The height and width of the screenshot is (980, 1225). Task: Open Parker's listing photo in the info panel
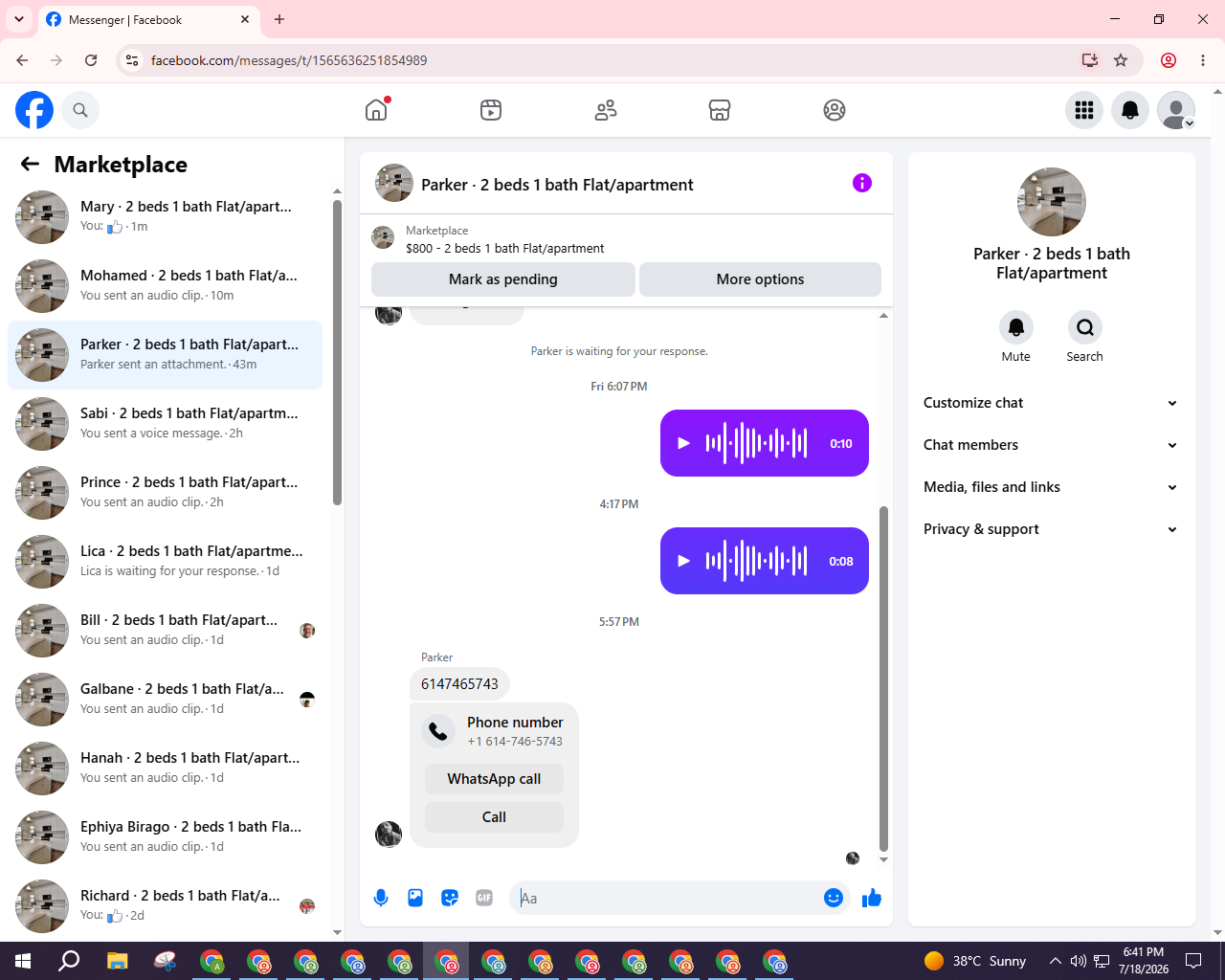(1052, 202)
